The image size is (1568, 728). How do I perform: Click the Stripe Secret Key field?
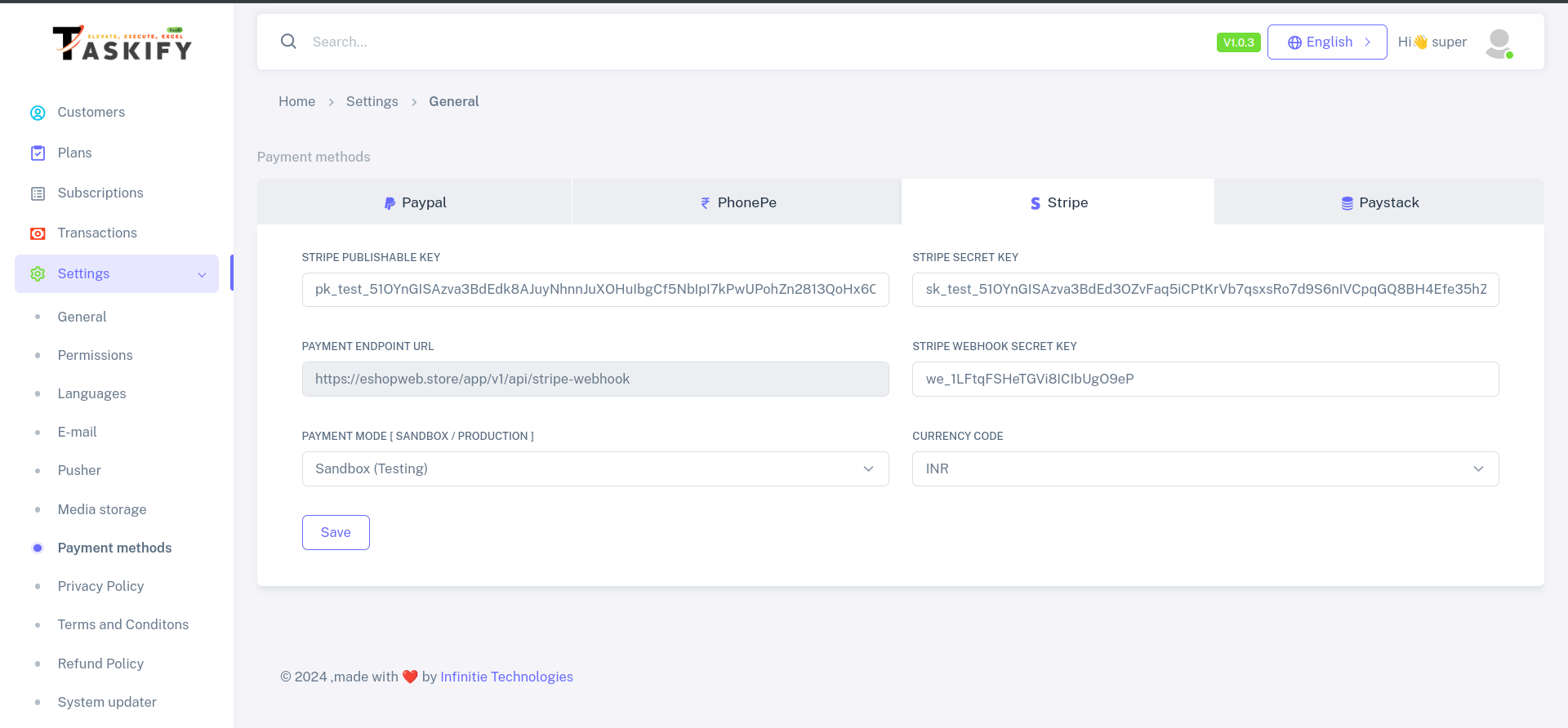(x=1205, y=290)
